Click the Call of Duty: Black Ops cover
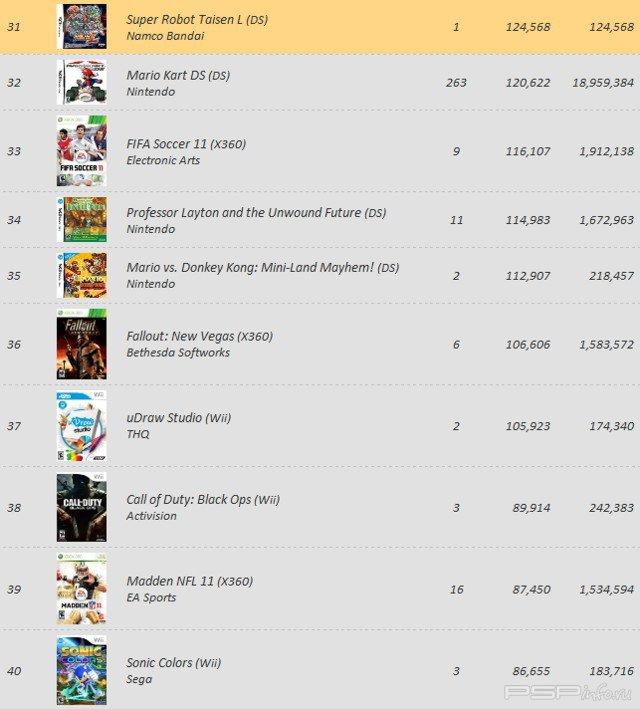This screenshot has height=709, width=640. click(81, 508)
